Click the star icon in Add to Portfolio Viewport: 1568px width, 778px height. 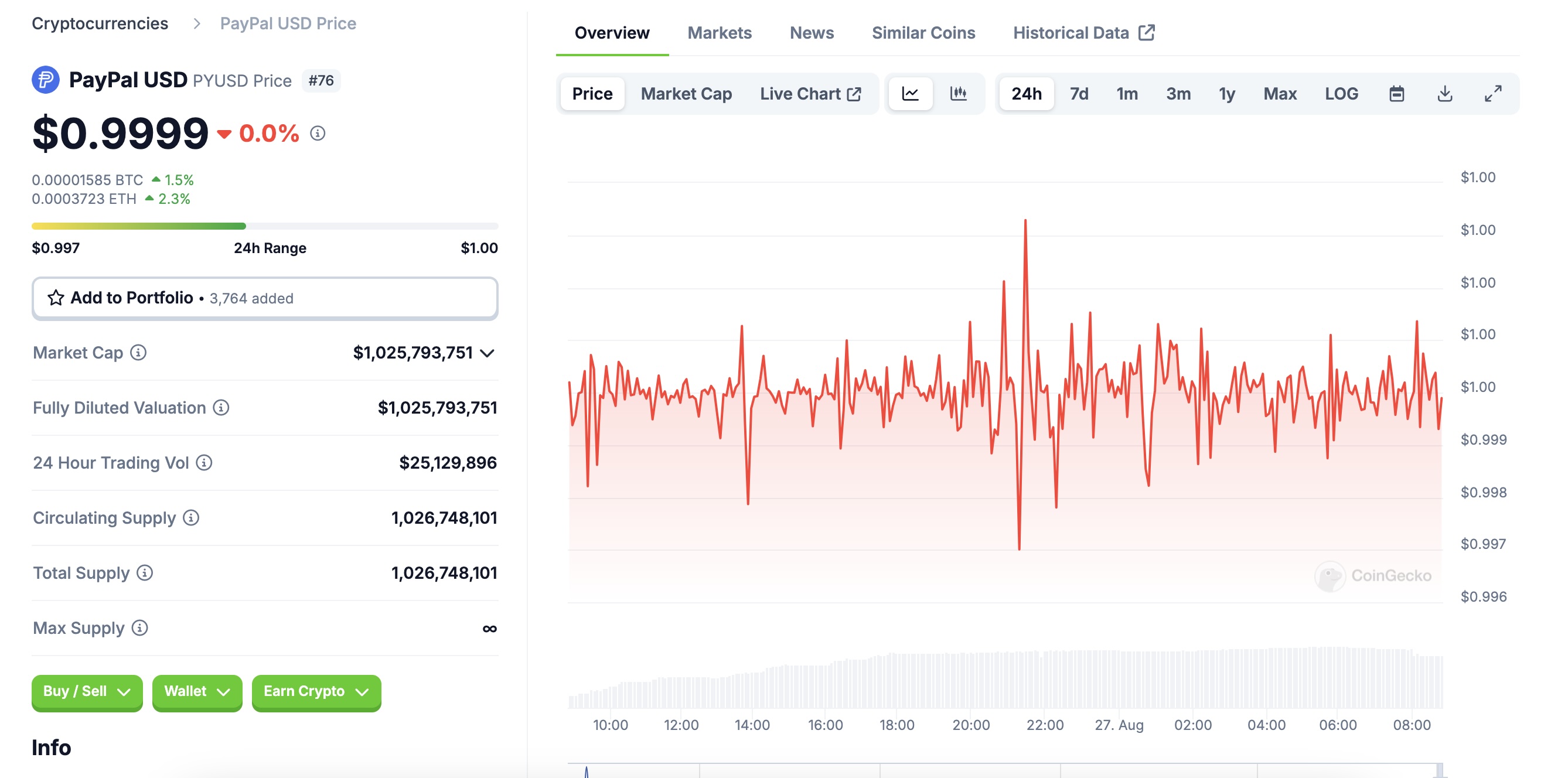click(x=56, y=298)
